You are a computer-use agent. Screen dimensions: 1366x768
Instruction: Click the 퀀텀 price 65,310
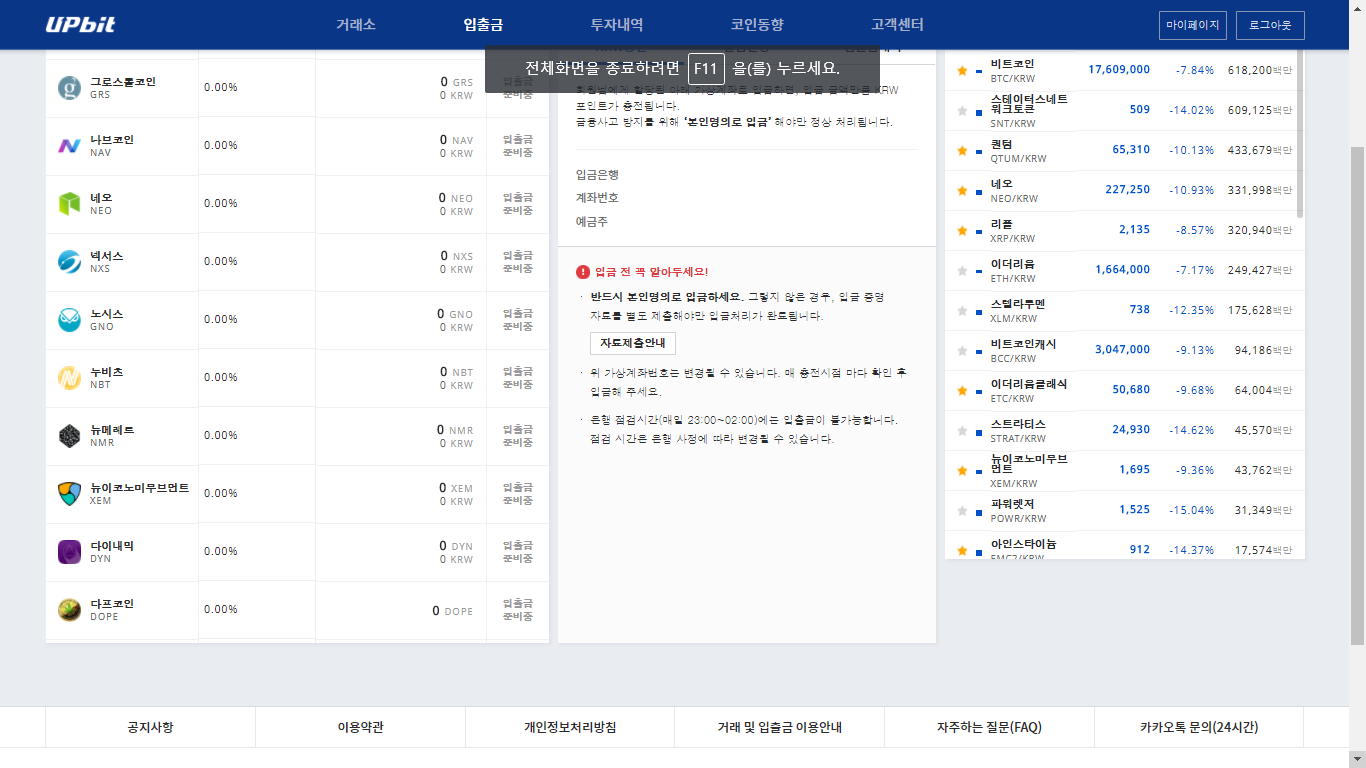pyautogui.click(x=1131, y=150)
